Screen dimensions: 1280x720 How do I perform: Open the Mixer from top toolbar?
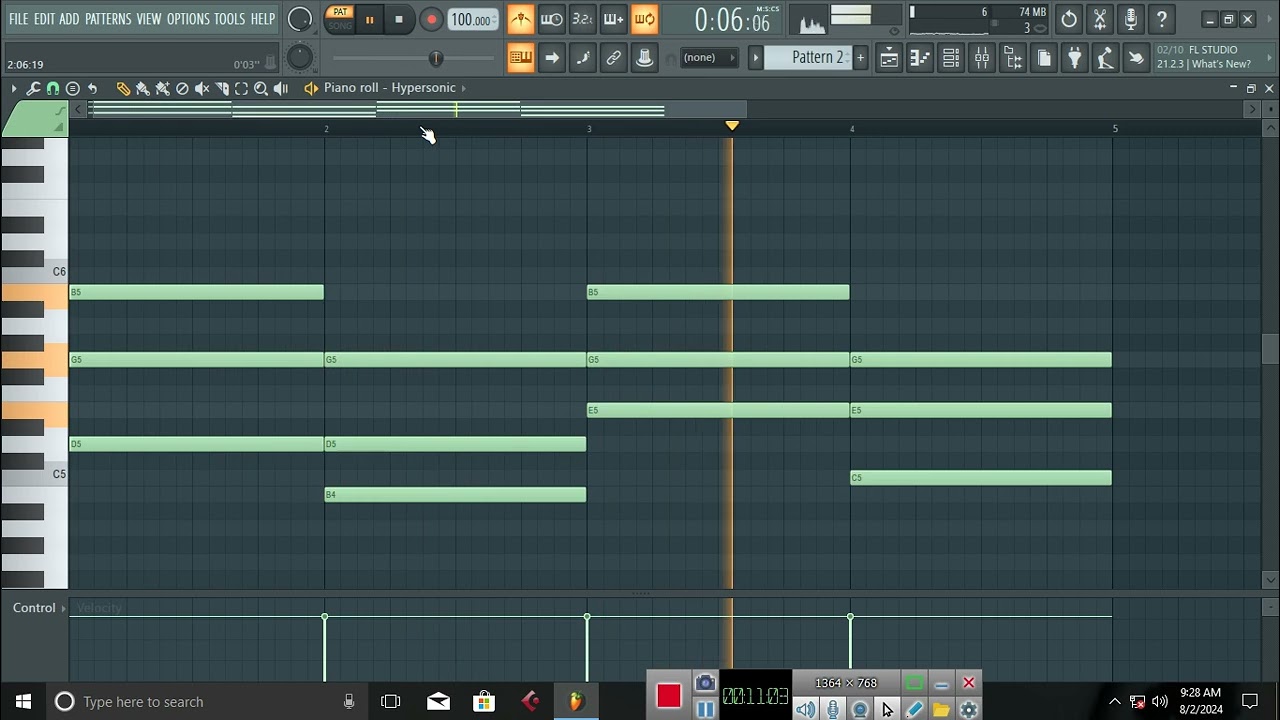click(x=982, y=58)
